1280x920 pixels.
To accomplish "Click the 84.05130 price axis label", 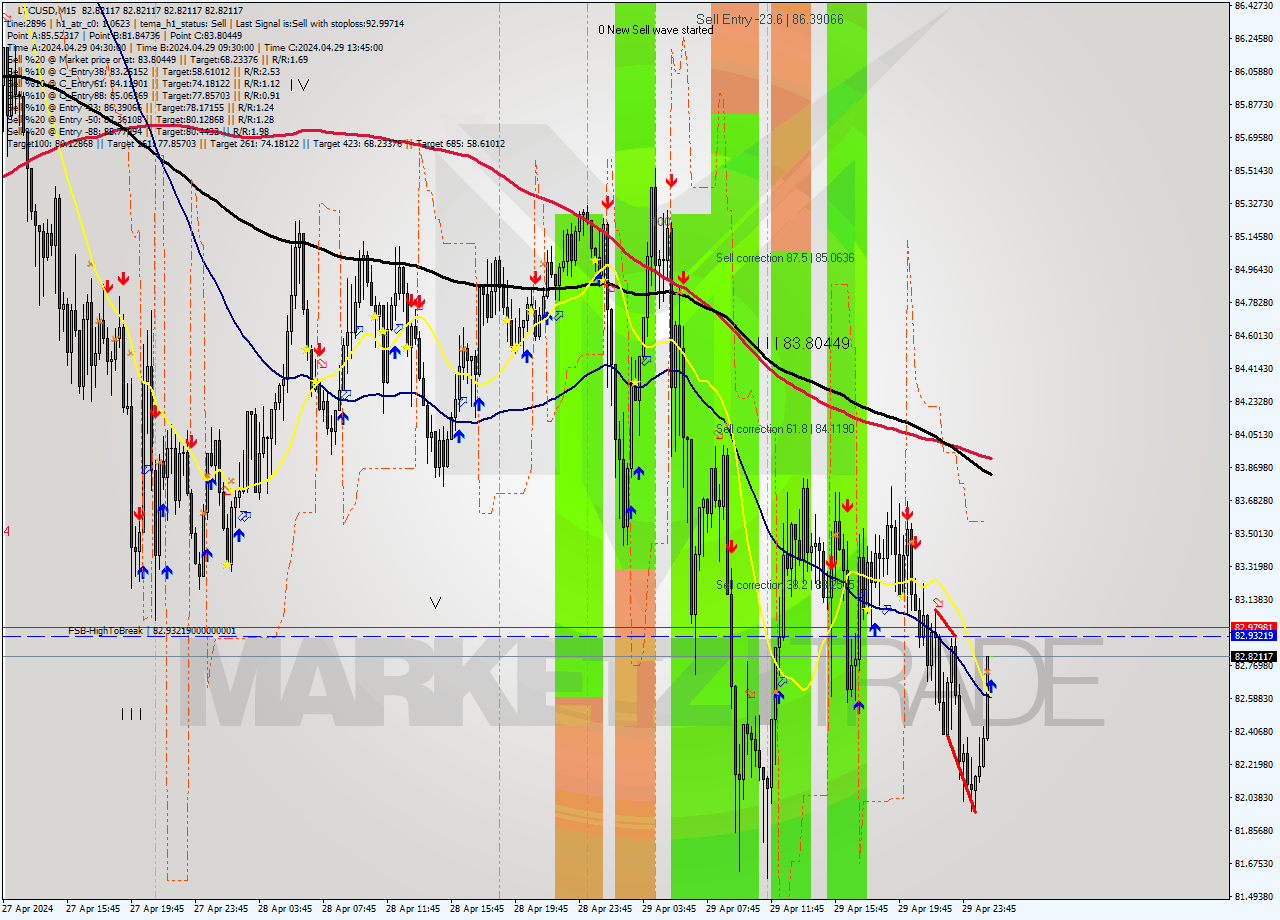I will click(x=1254, y=435).
